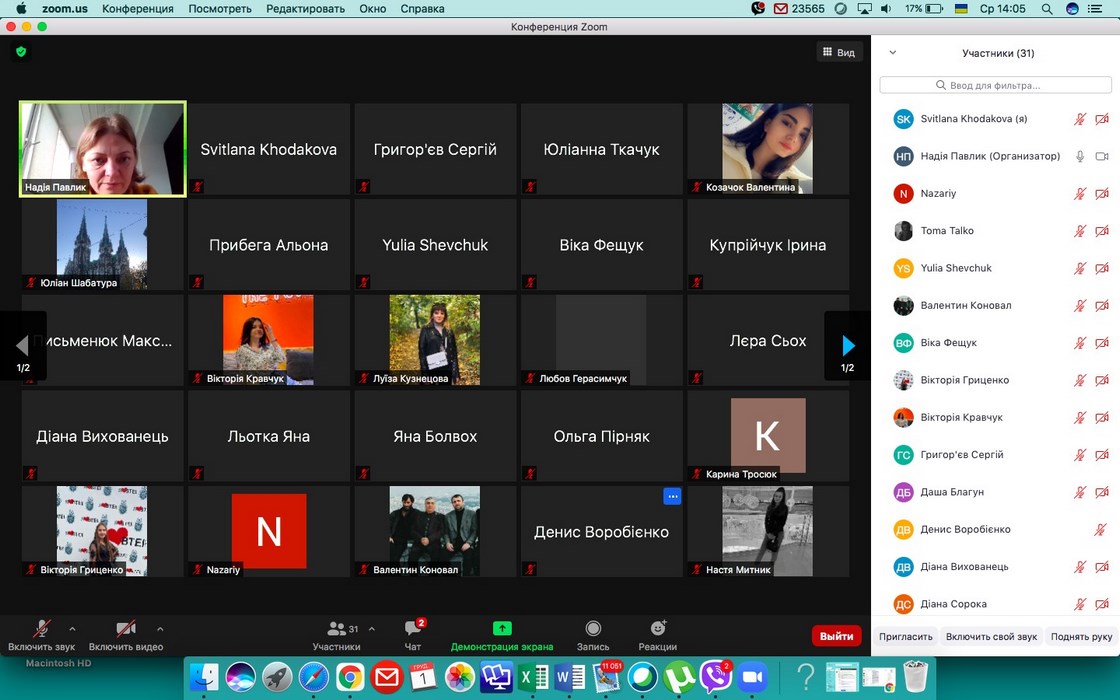1120x700 pixels.
Task: Open Viber from the dock
Action: coord(714,677)
